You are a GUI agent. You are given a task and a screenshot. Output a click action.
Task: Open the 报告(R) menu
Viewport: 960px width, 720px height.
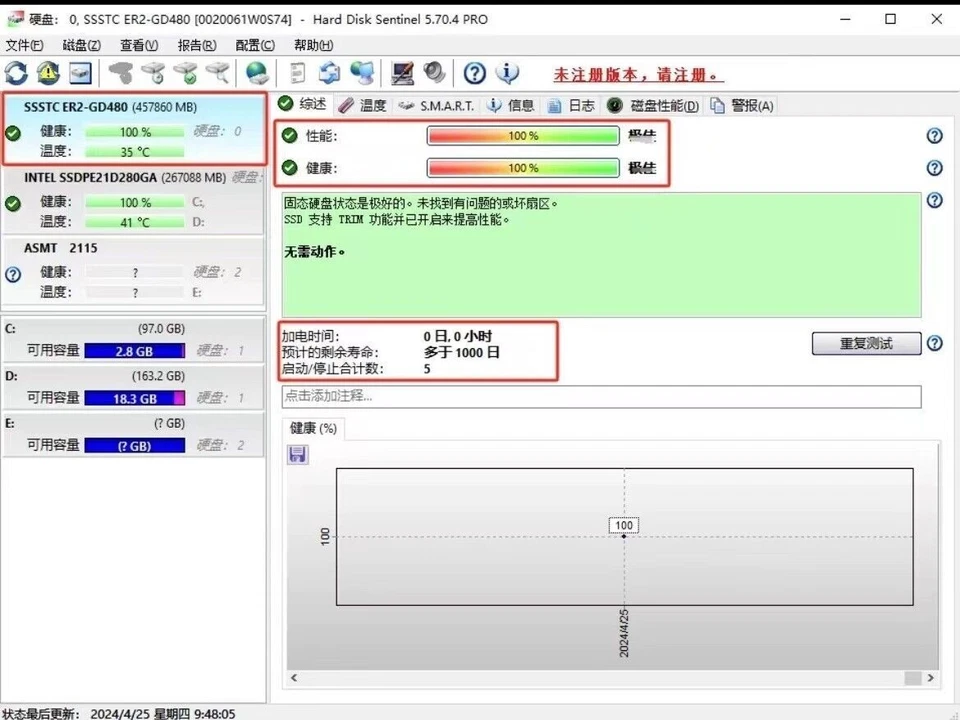(197, 45)
